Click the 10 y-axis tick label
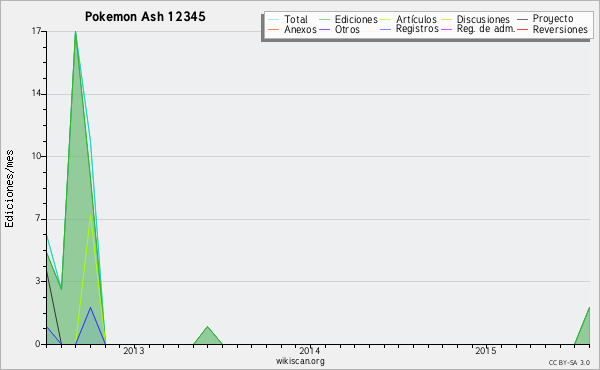This screenshot has height=370, width=600. 36,156
